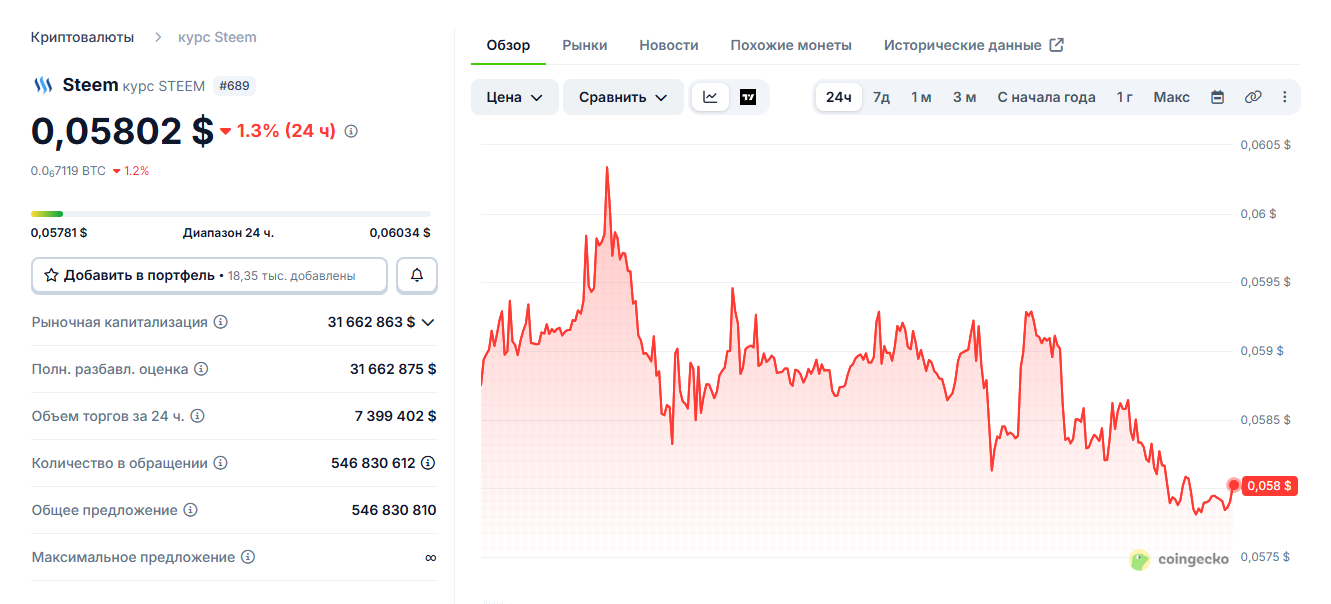The image size is (1331, 604).
Task: Expand the market cap chevron by 31 662 863 $
Action: click(428, 322)
